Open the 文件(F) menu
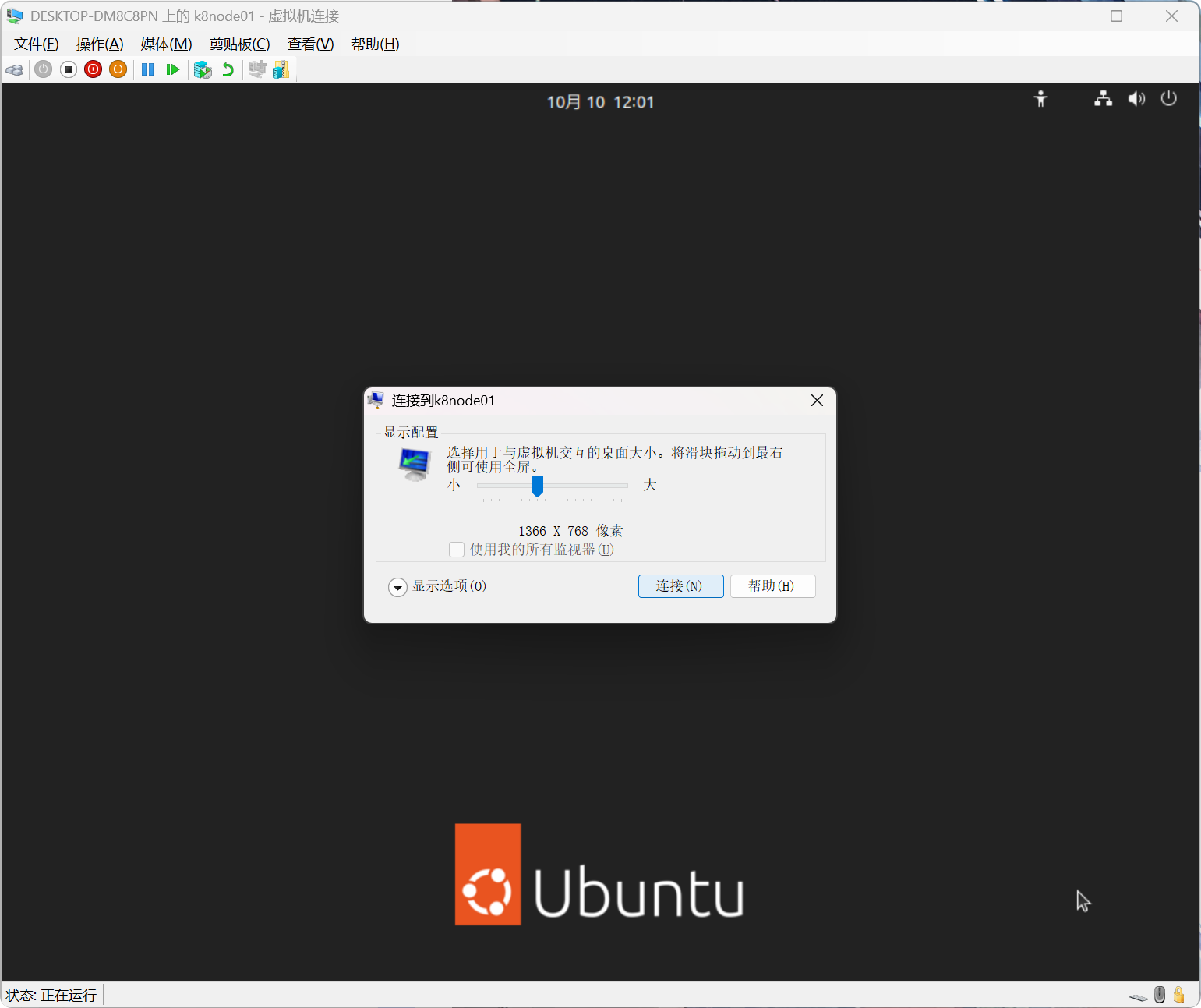The width and height of the screenshot is (1201, 1008). pyautogui.click(x=37, y=44)
